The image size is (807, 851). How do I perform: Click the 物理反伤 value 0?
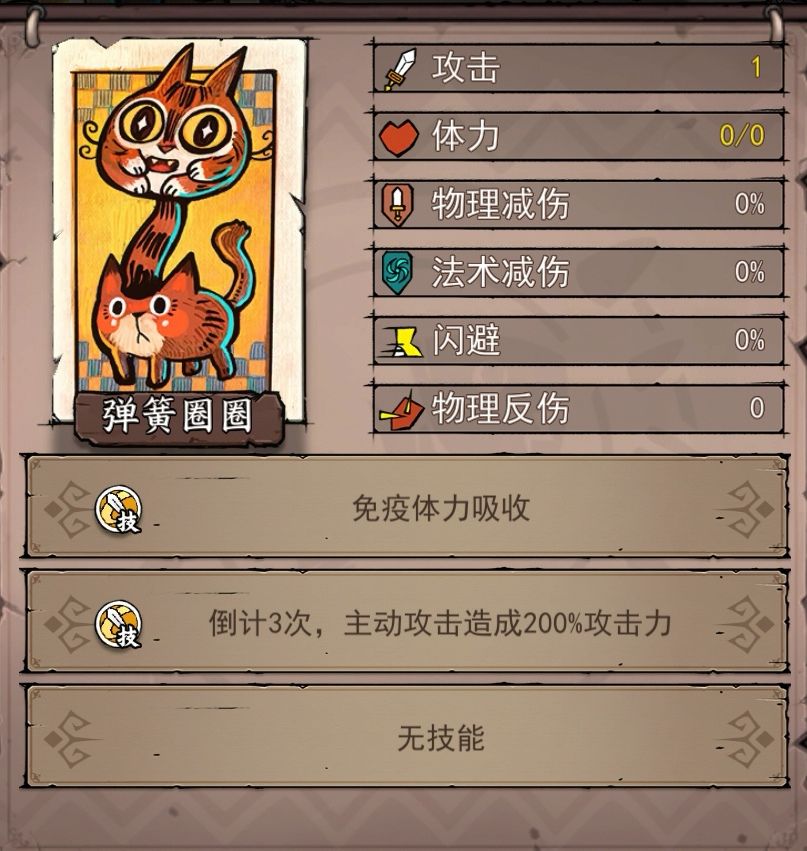pos(757,408)
